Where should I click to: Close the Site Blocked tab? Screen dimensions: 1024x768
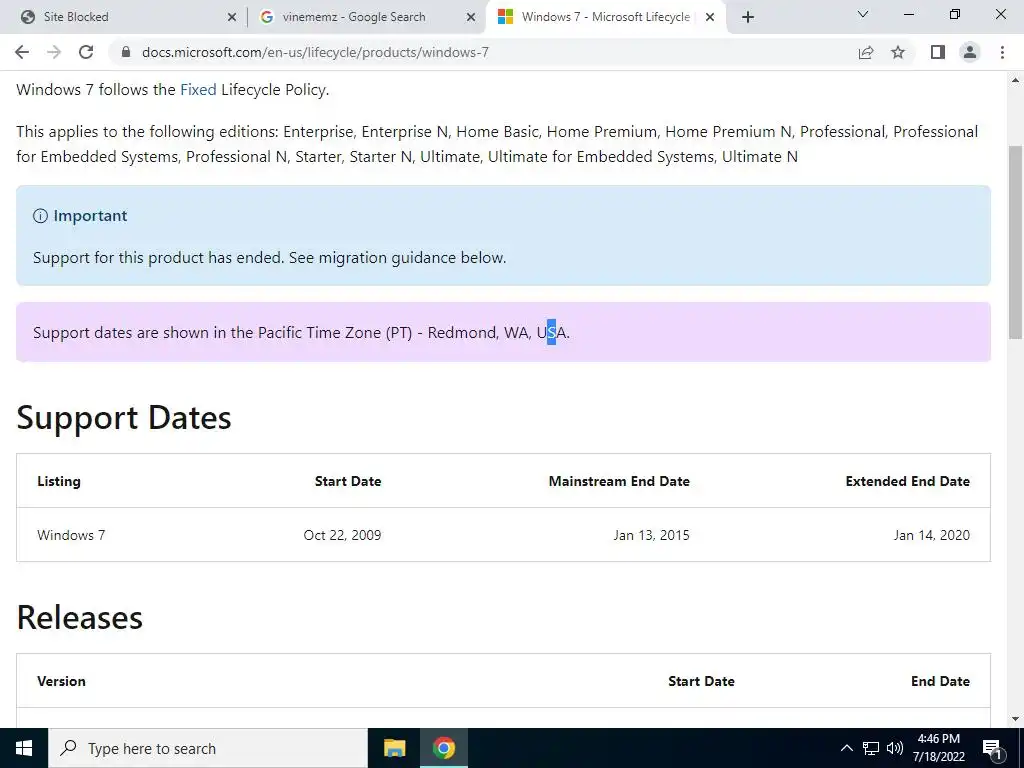[x=231, y=18]
